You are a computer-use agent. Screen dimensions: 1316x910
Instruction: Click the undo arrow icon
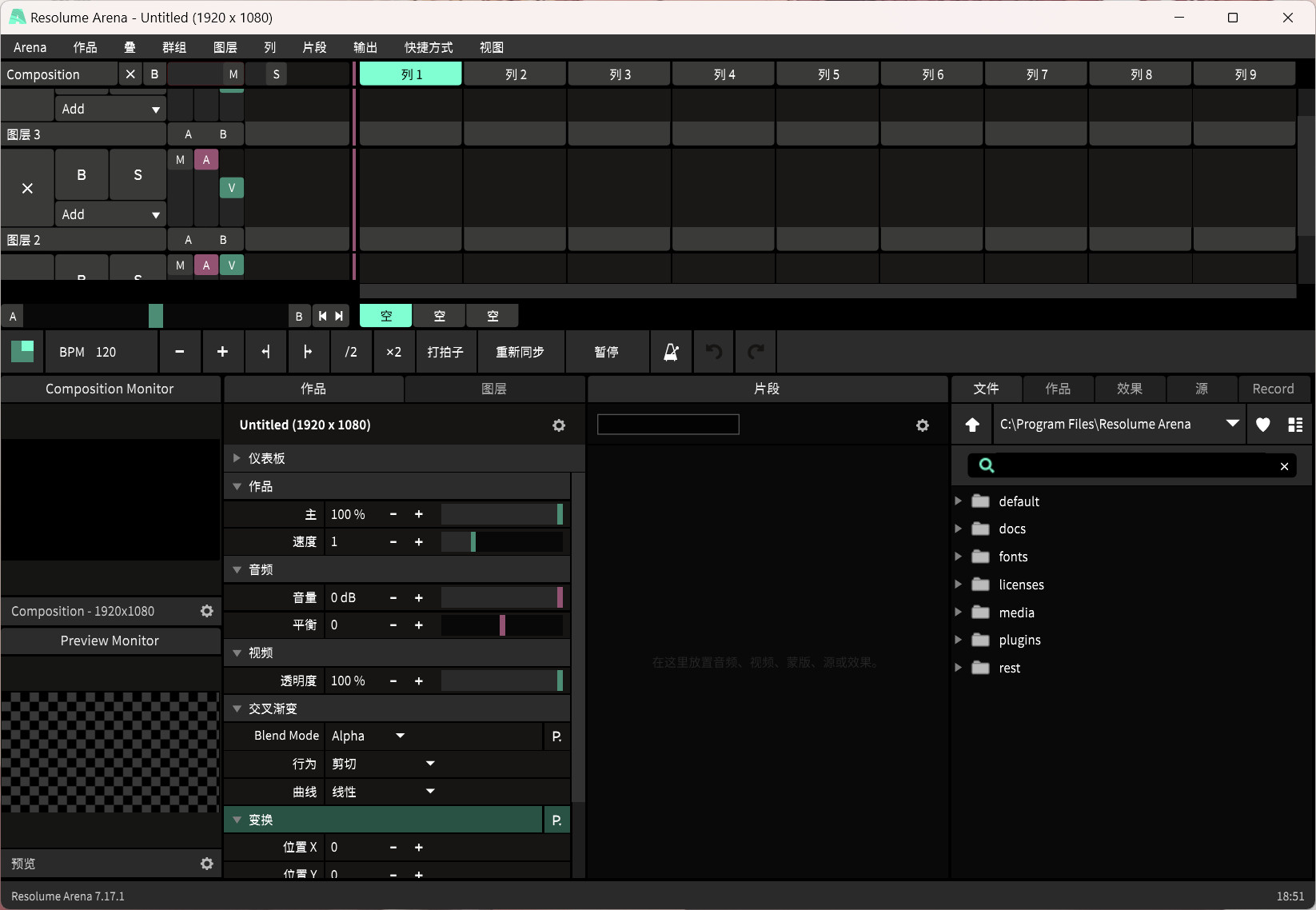714,352
